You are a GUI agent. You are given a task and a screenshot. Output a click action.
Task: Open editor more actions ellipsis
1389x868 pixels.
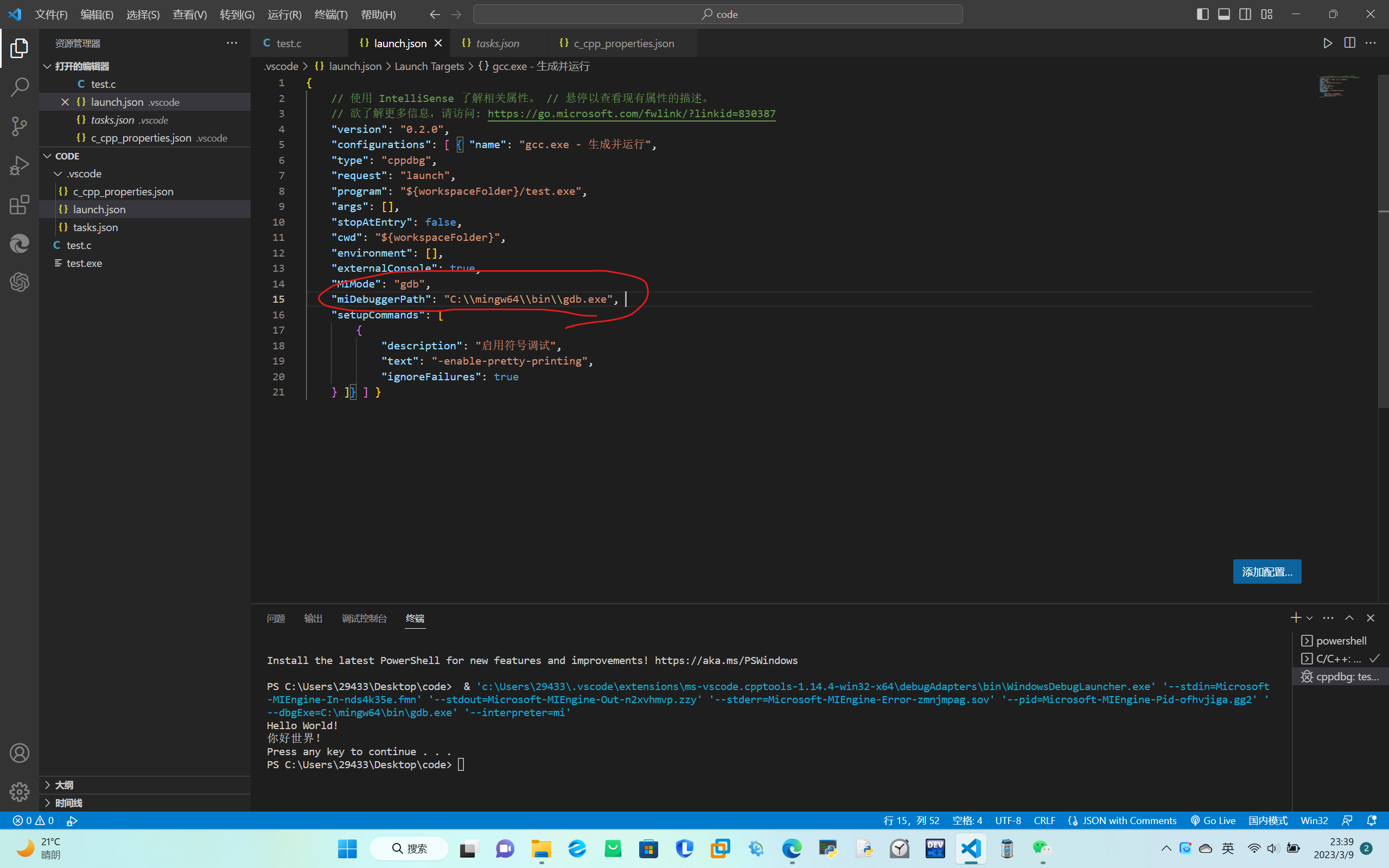tap(1371, 43)
